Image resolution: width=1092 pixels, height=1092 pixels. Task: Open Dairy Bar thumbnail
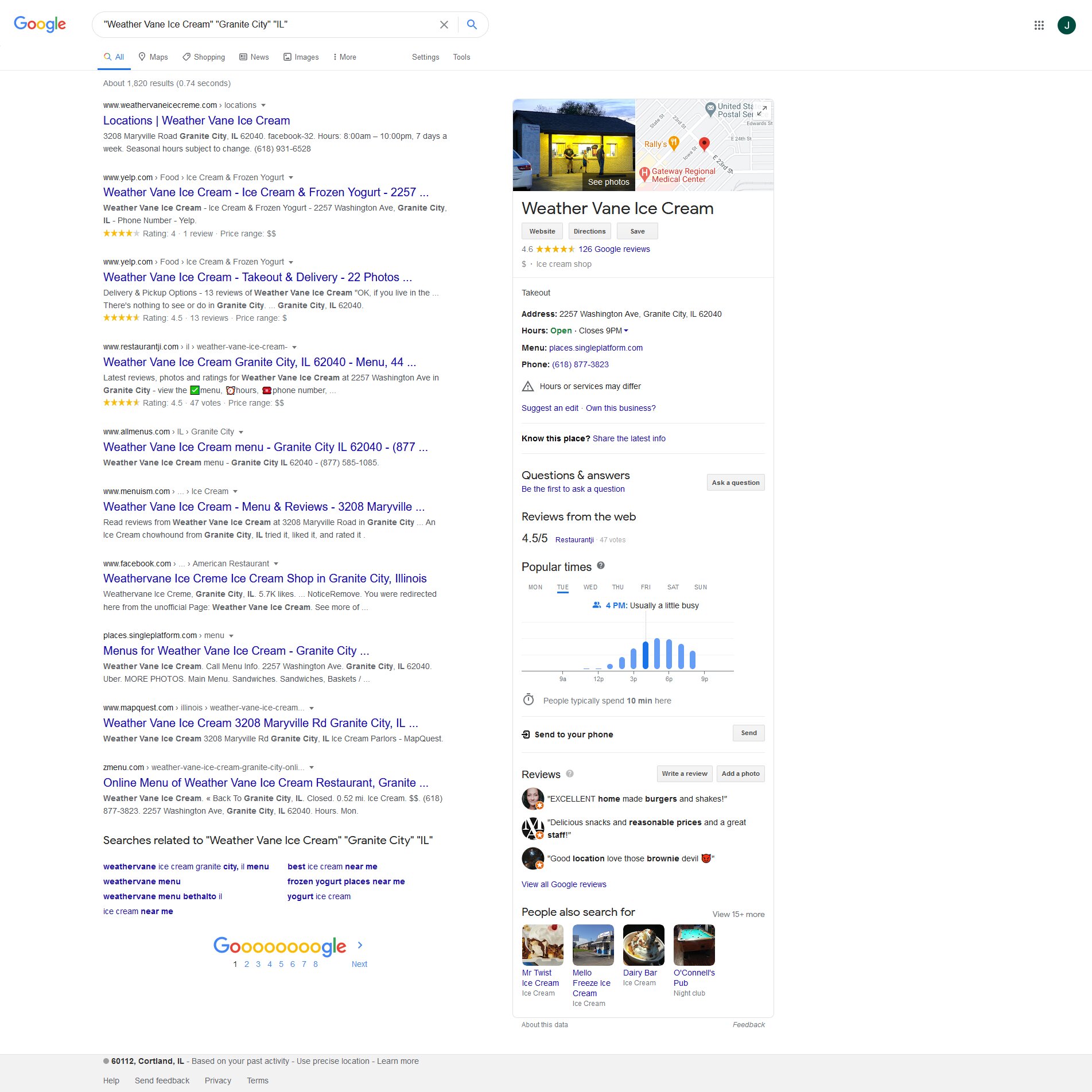click(643, 945)
